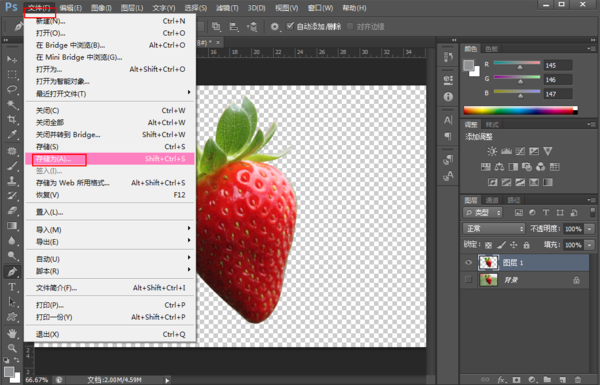The image size is (600, 385).
Task: Select the Lasso tool
Action: [12, 89]
